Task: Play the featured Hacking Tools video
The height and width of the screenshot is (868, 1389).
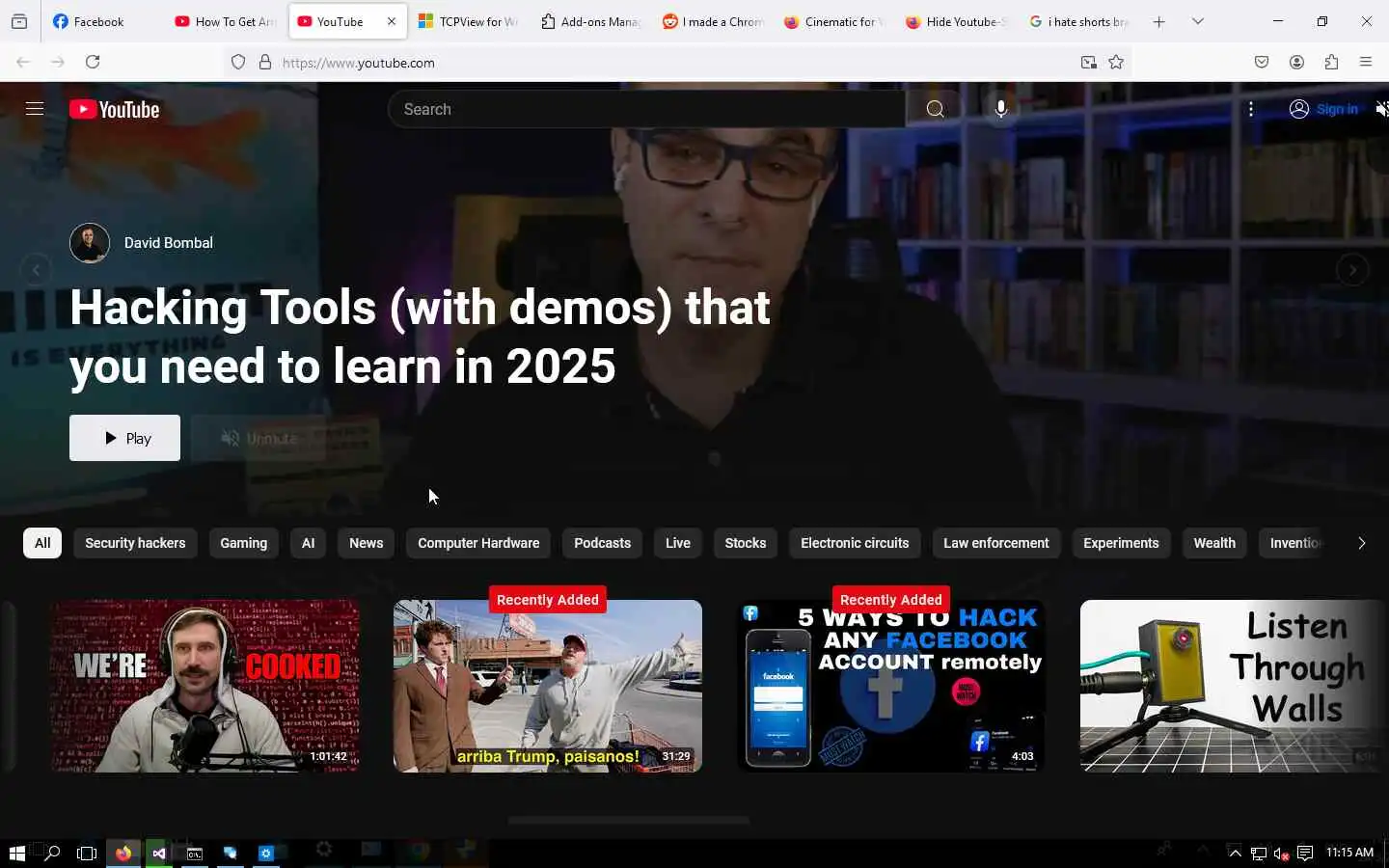Action: tap(124, 438)
